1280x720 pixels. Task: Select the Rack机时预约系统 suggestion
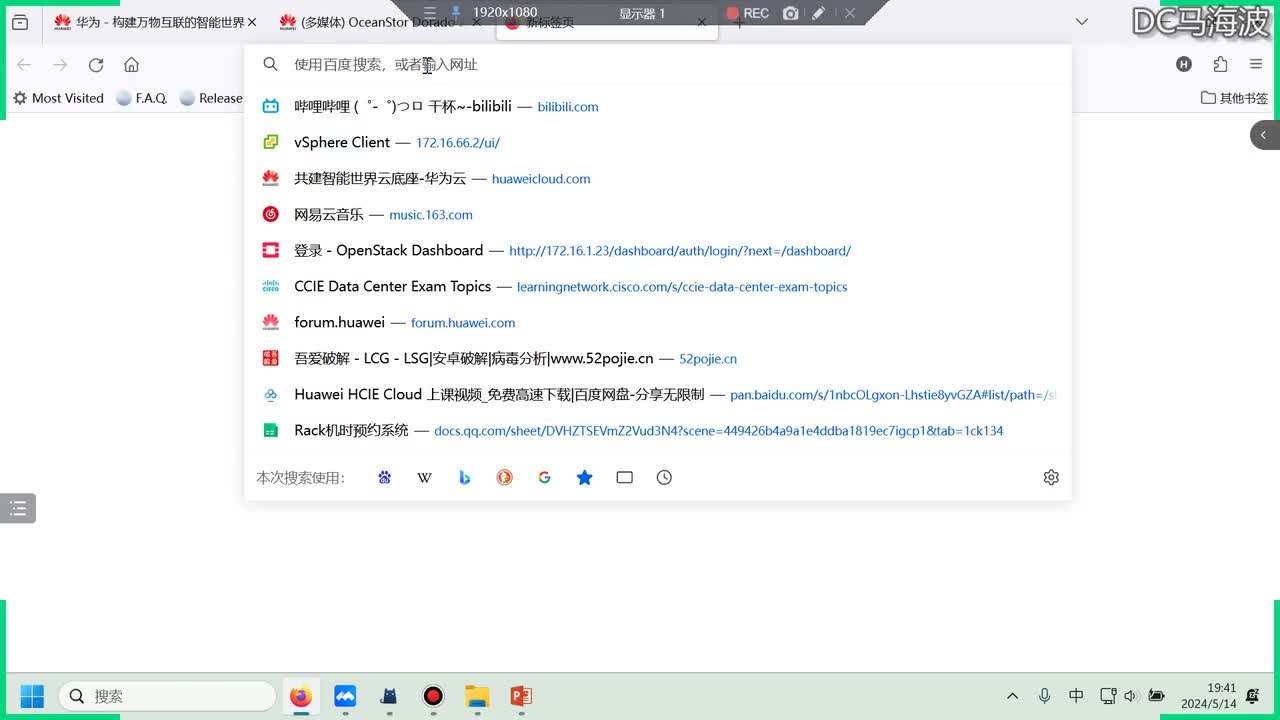click(x=658, y=430)
